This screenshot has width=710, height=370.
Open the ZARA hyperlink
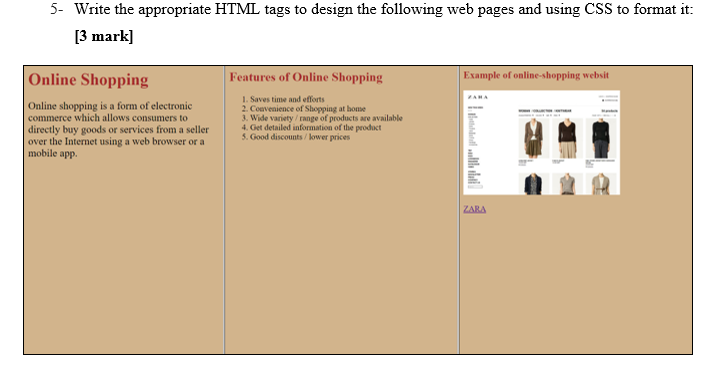pyautogui.click(x=474, y=209)
